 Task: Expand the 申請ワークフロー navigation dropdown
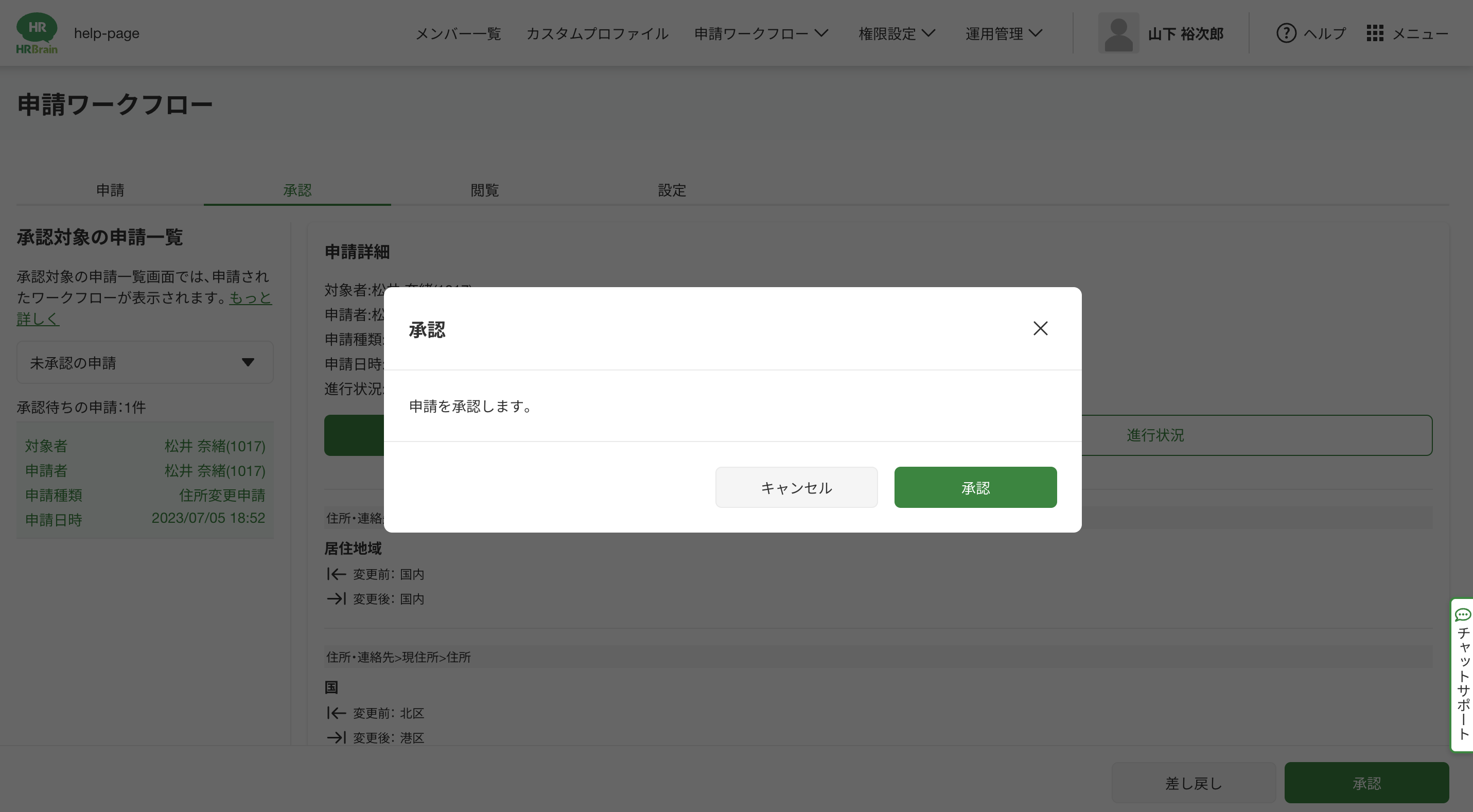click(x=761, y=34)
